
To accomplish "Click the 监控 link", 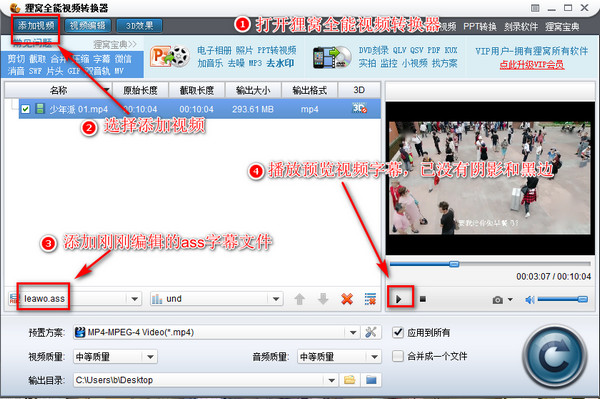I will [389, 63].
